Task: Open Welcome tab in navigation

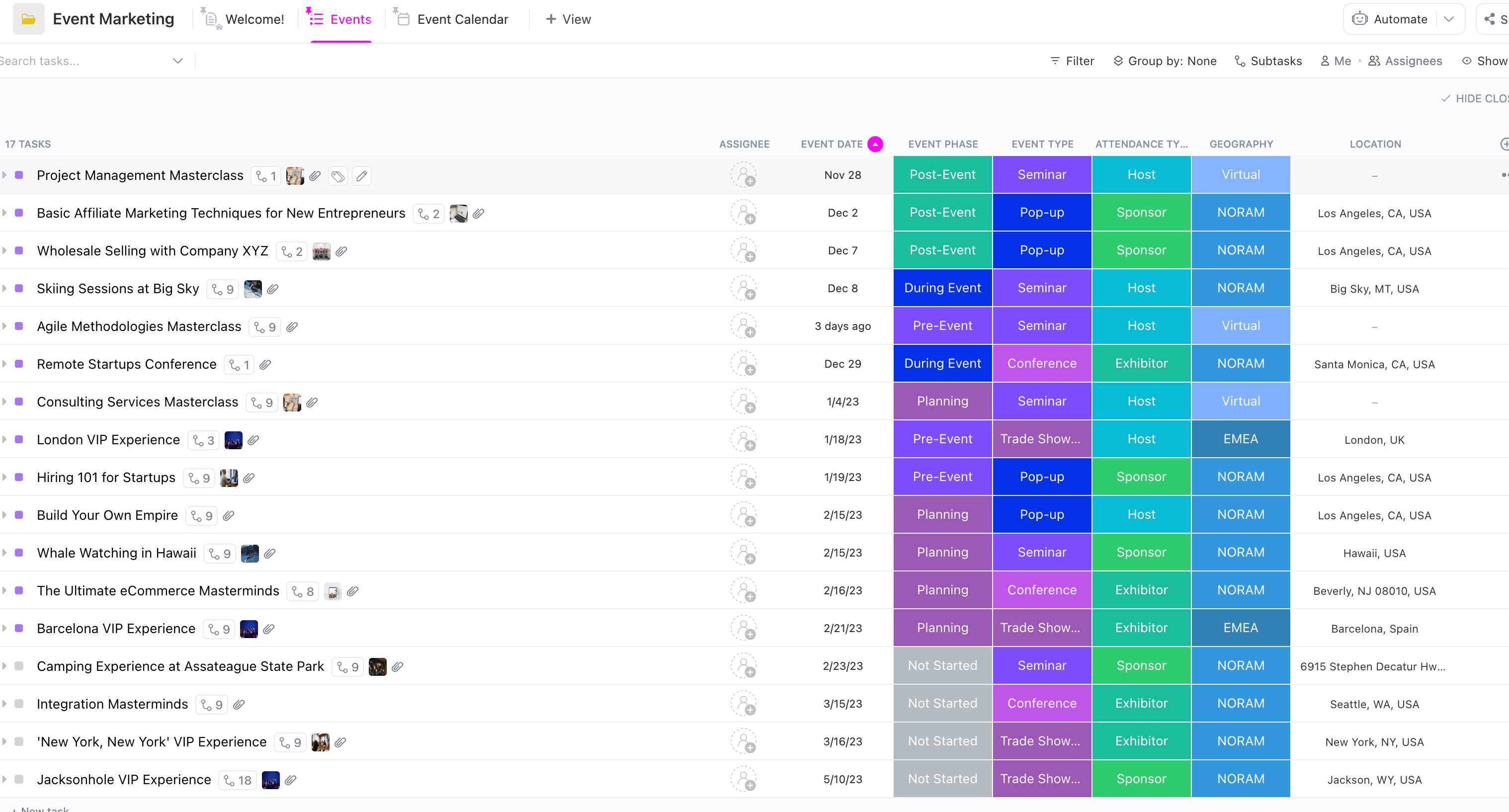Action: click(x=245, y=20)
